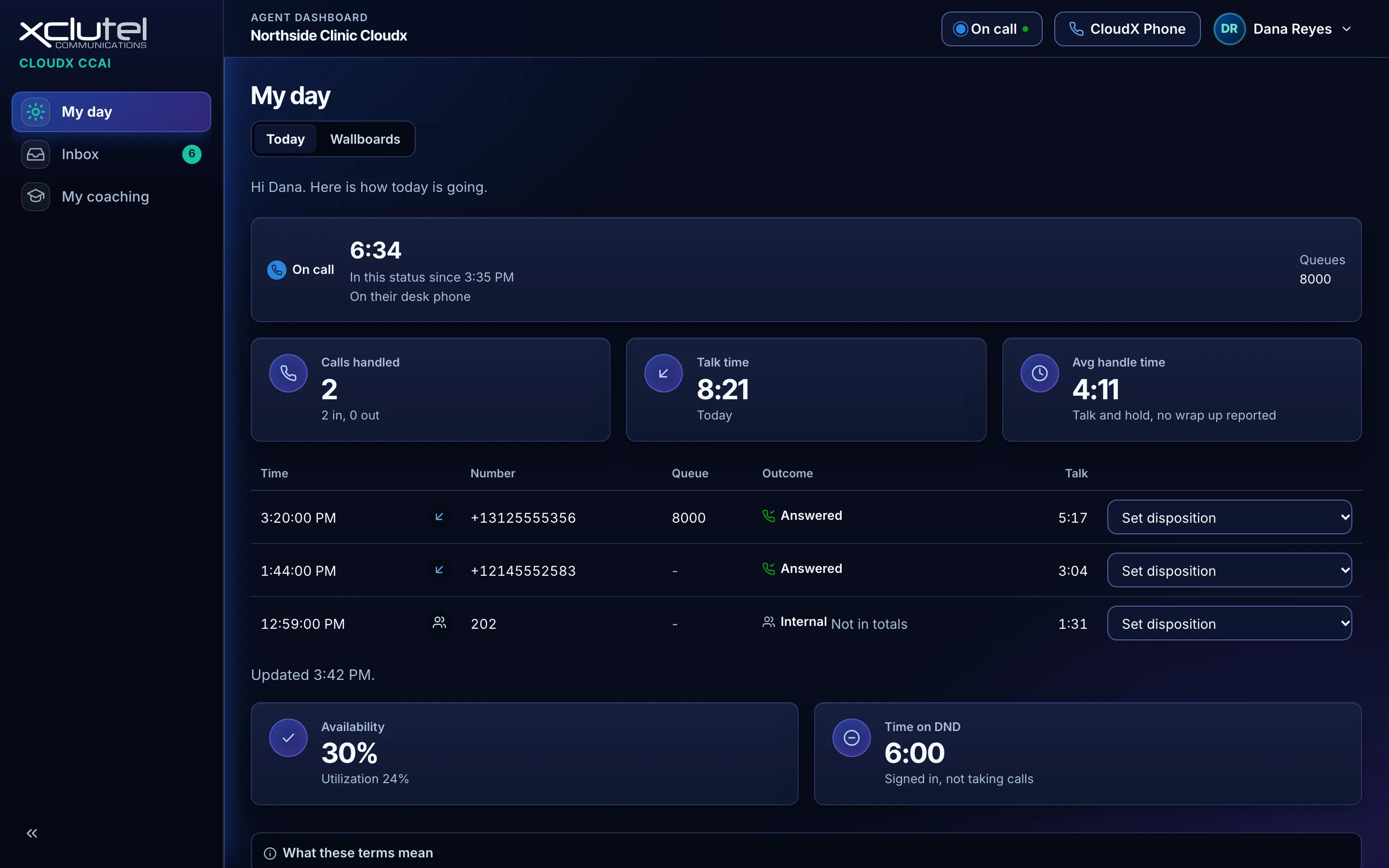Click the Time on DND icon
1389x868 pixels.
coord(852,738)
